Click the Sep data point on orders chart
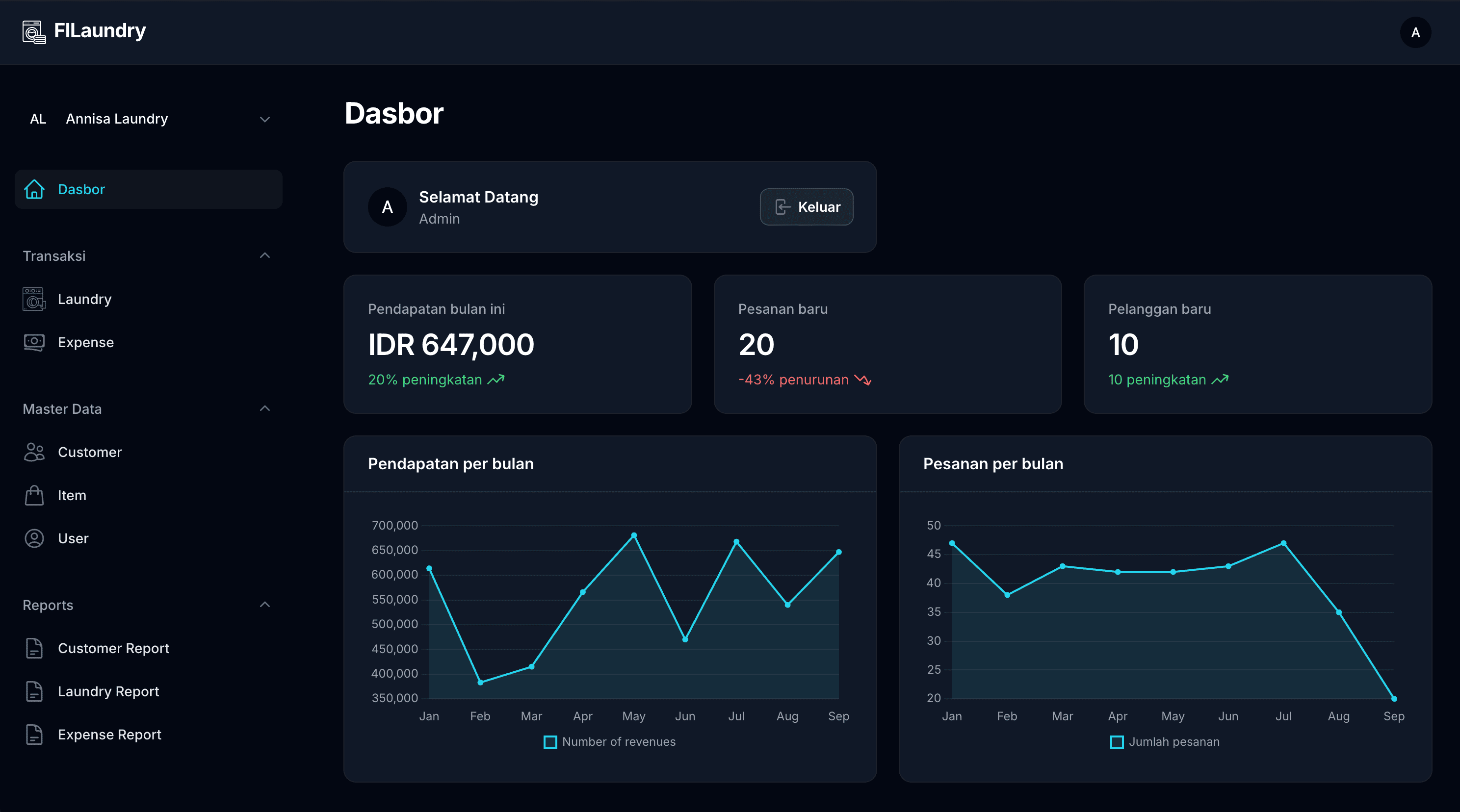Image resolution: width=1460 pixels, height=812 pixels. coord(1394,699)
